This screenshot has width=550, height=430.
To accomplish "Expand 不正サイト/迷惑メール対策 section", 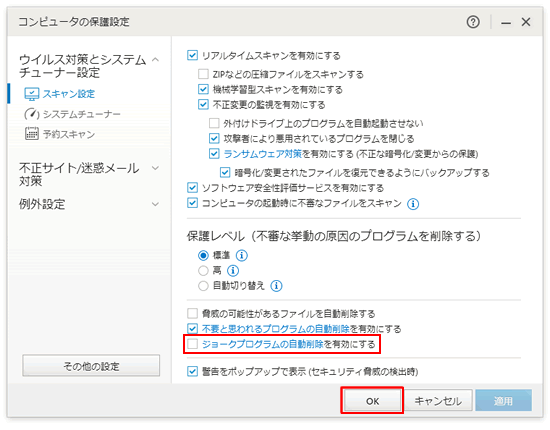I will point(155,168).
